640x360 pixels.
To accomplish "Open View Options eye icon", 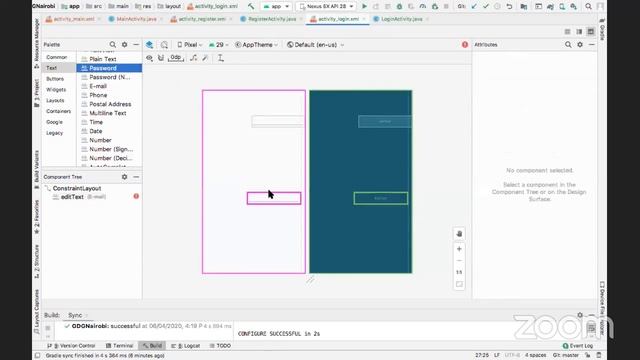I will pos(149,58).
